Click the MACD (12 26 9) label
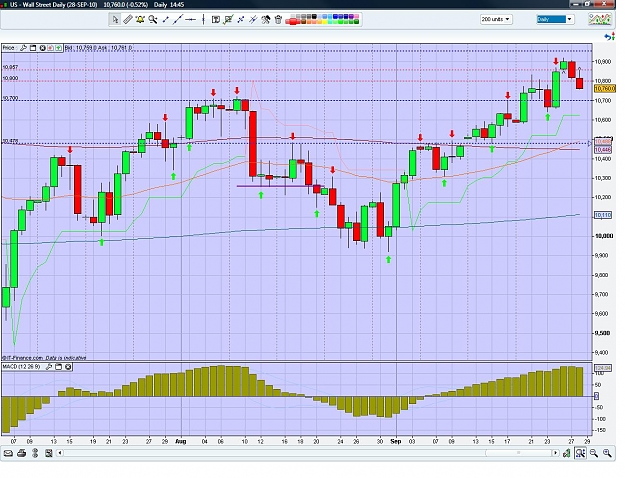Image resolution: width=625 pixels, height=478 pixels. tap(21, 366)
